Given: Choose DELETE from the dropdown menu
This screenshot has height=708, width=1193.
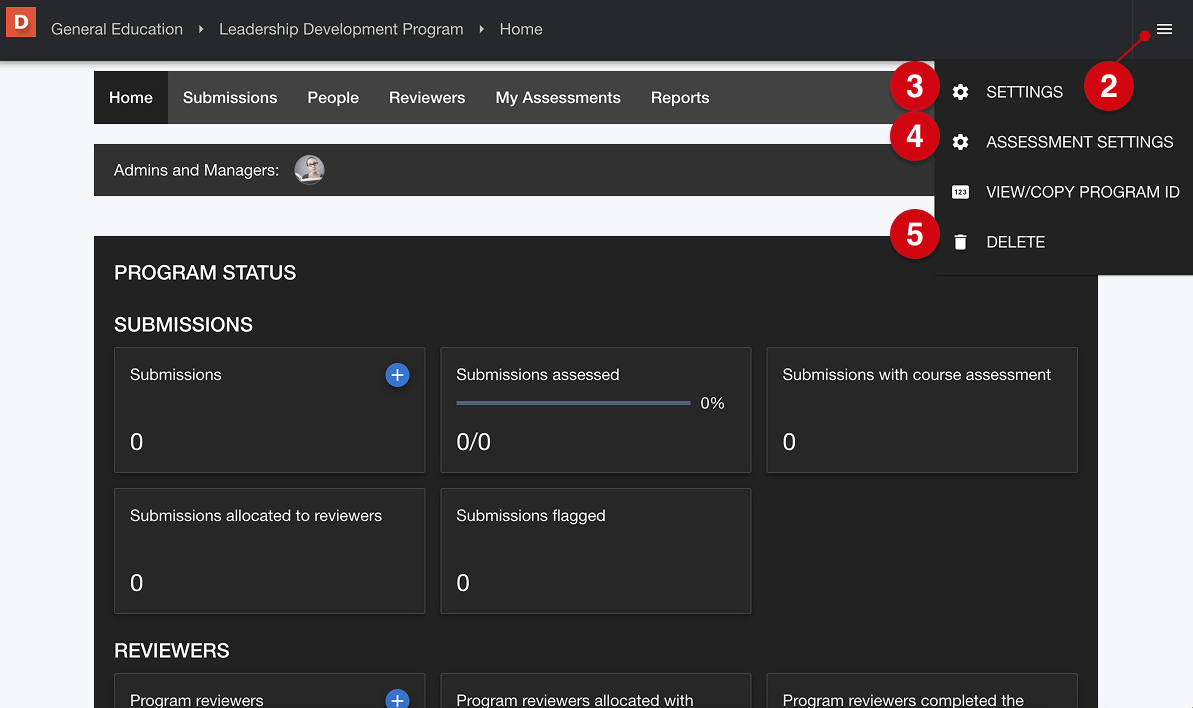Looking at the screenshot, I should tap(1015, 242).
